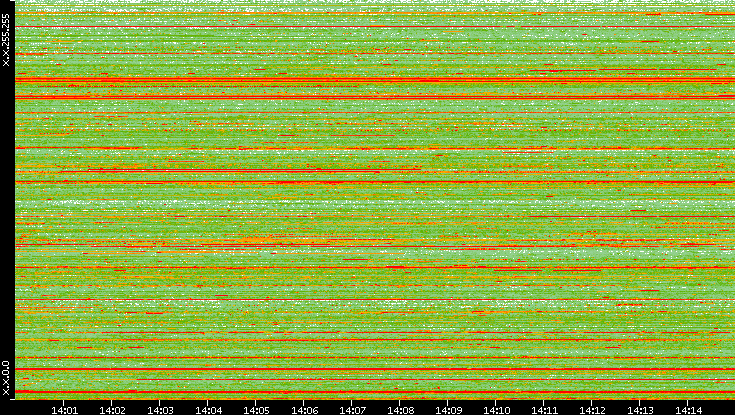Image resolution: width=735 pixels, height=415 pixels.
Task: Click the 14:14 time axis label
Action: (x=688, y=410)
